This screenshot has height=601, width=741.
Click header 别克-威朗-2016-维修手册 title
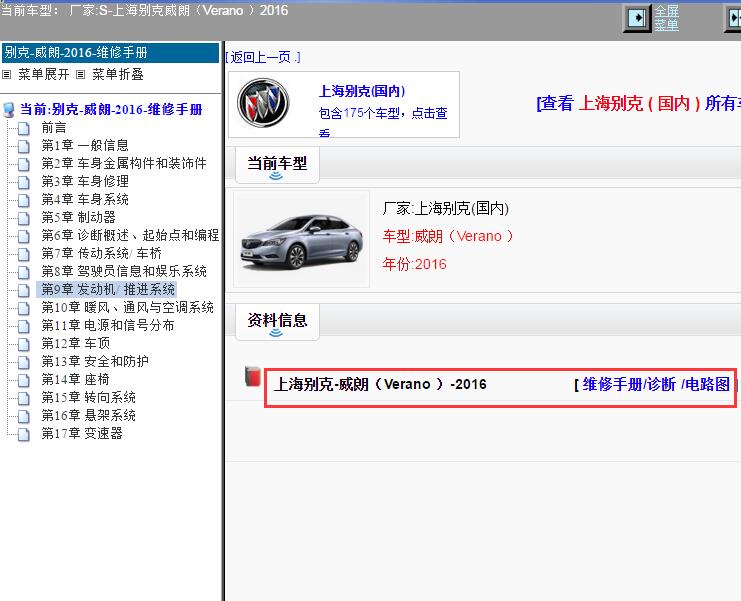click(x=110, y=52)
